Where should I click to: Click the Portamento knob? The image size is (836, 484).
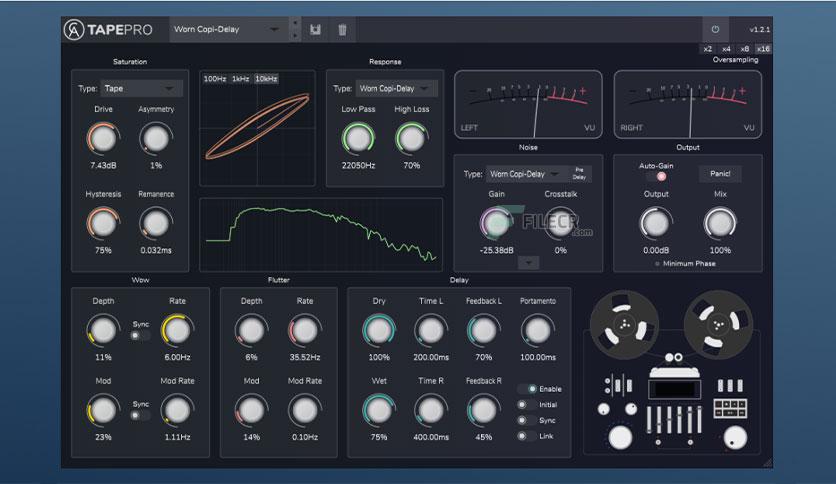tap(537, 330)
